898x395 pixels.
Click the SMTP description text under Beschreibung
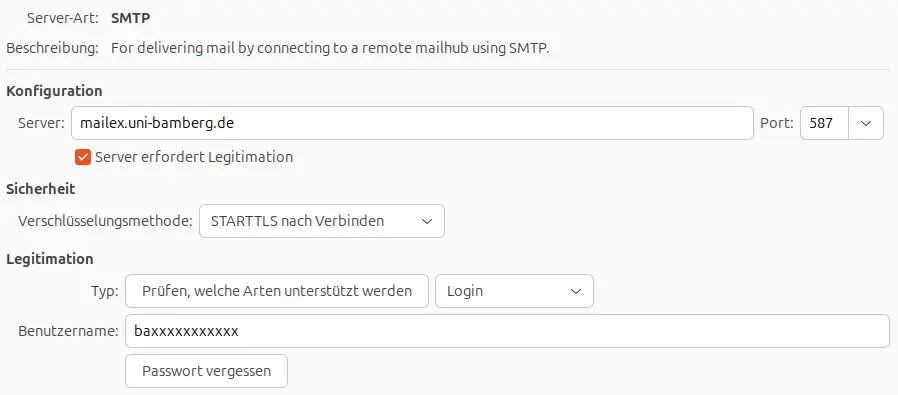tap(330, 48)
